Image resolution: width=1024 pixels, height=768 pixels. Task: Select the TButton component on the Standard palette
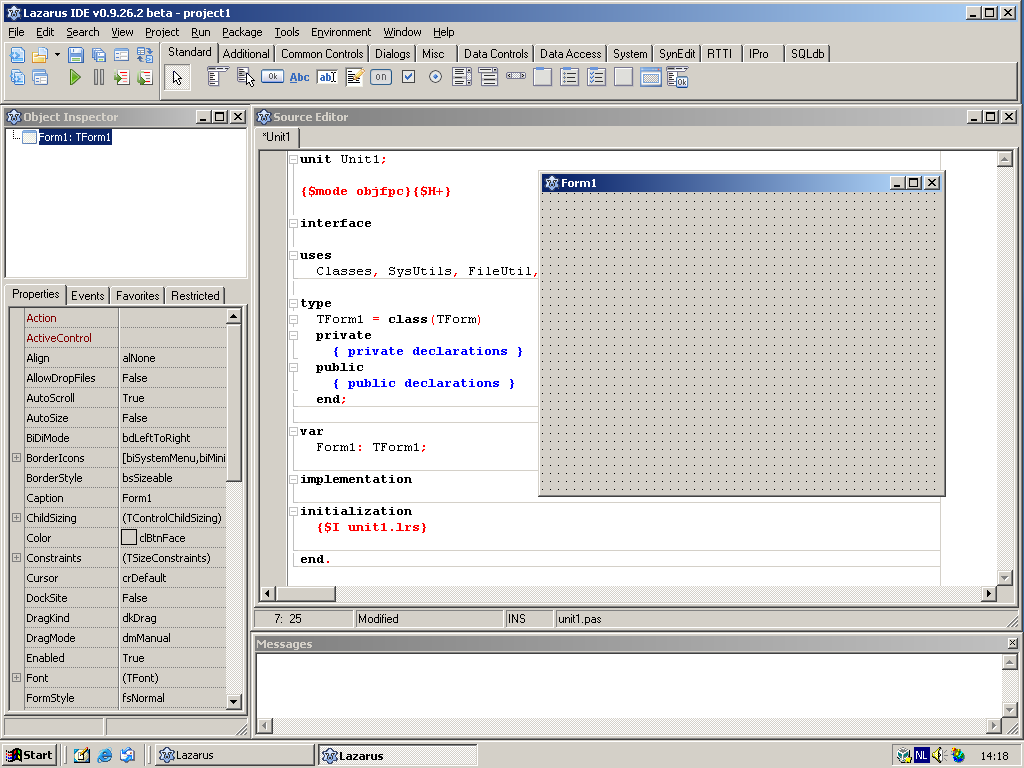273,76
